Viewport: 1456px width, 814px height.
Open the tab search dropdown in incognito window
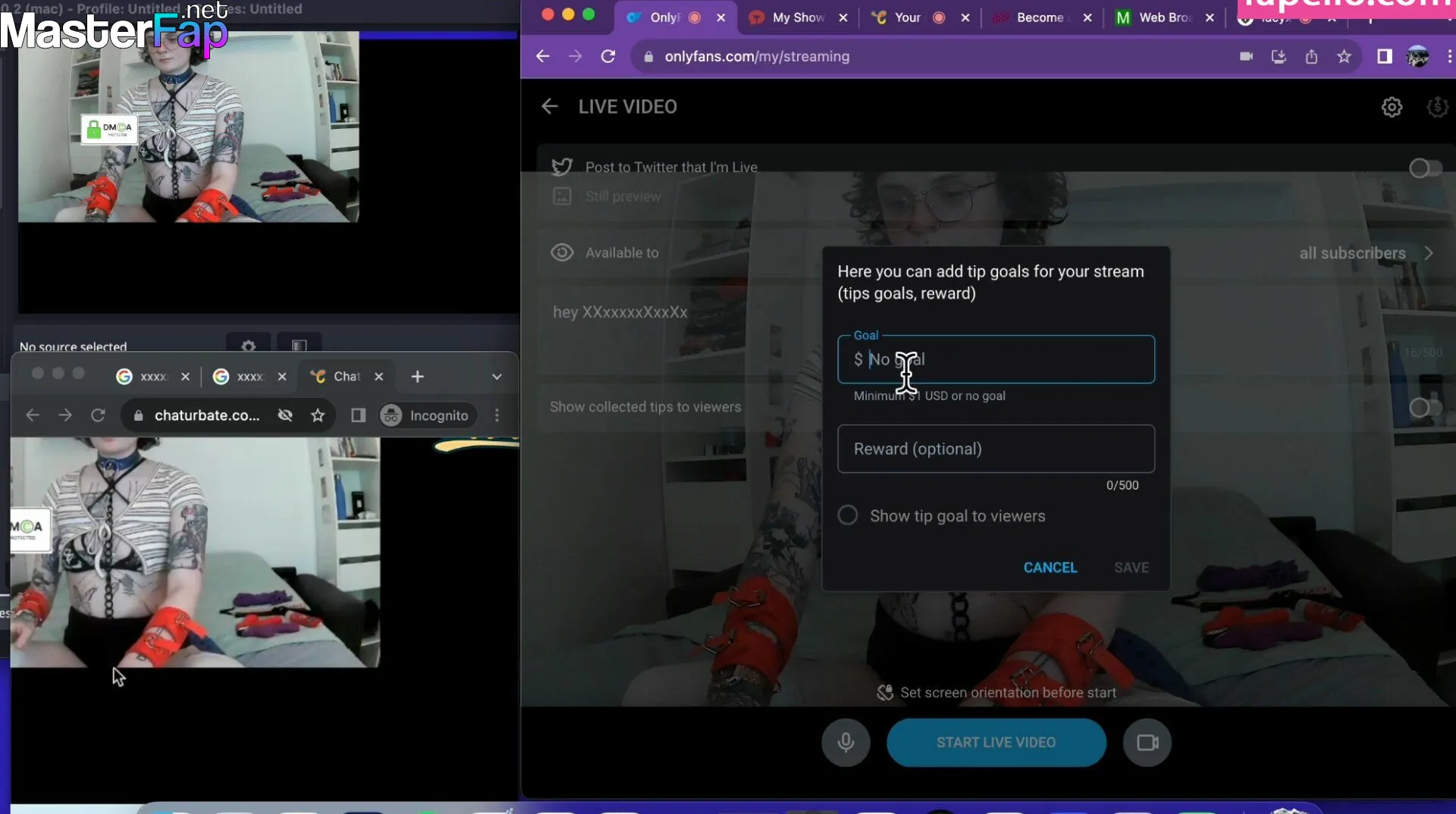pyautogui.click(x=497, y=377)
